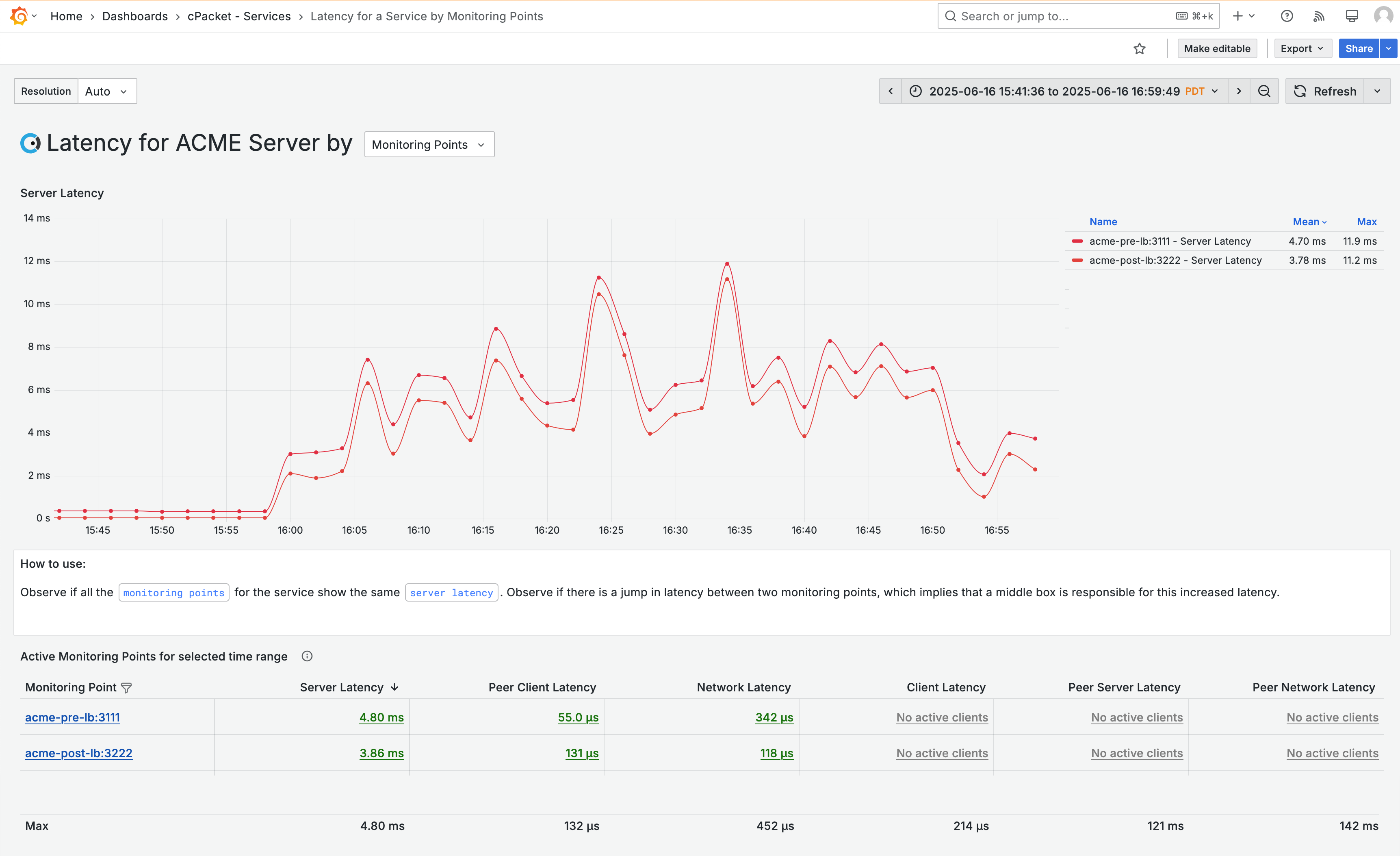The width and height of the screenshot is (1400, 856).
Task: Click the Server Latency panel title
Action: pos(62,193)
